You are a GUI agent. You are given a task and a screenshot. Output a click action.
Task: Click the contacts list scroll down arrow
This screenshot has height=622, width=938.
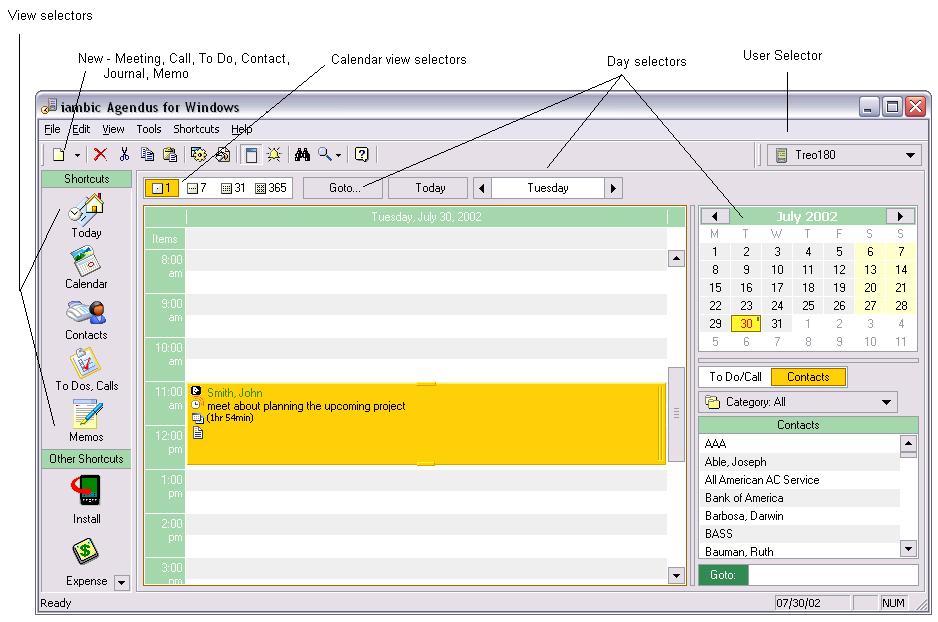point(908,548)
